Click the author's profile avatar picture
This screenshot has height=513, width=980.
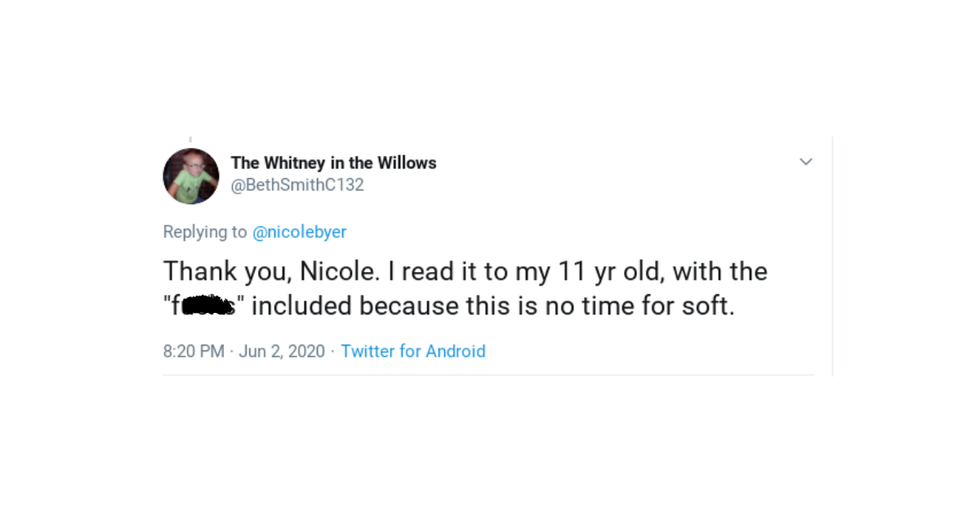(x=190, y=176)
